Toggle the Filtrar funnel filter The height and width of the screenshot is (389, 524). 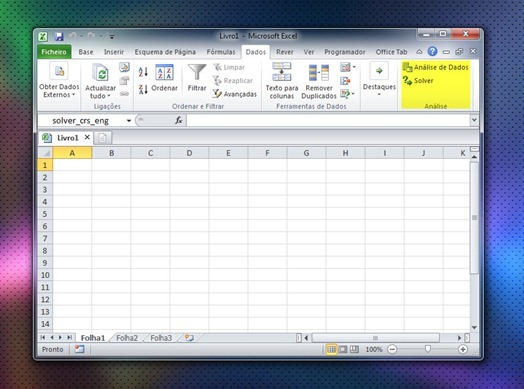pyautogui.click(x=197, y=78)
